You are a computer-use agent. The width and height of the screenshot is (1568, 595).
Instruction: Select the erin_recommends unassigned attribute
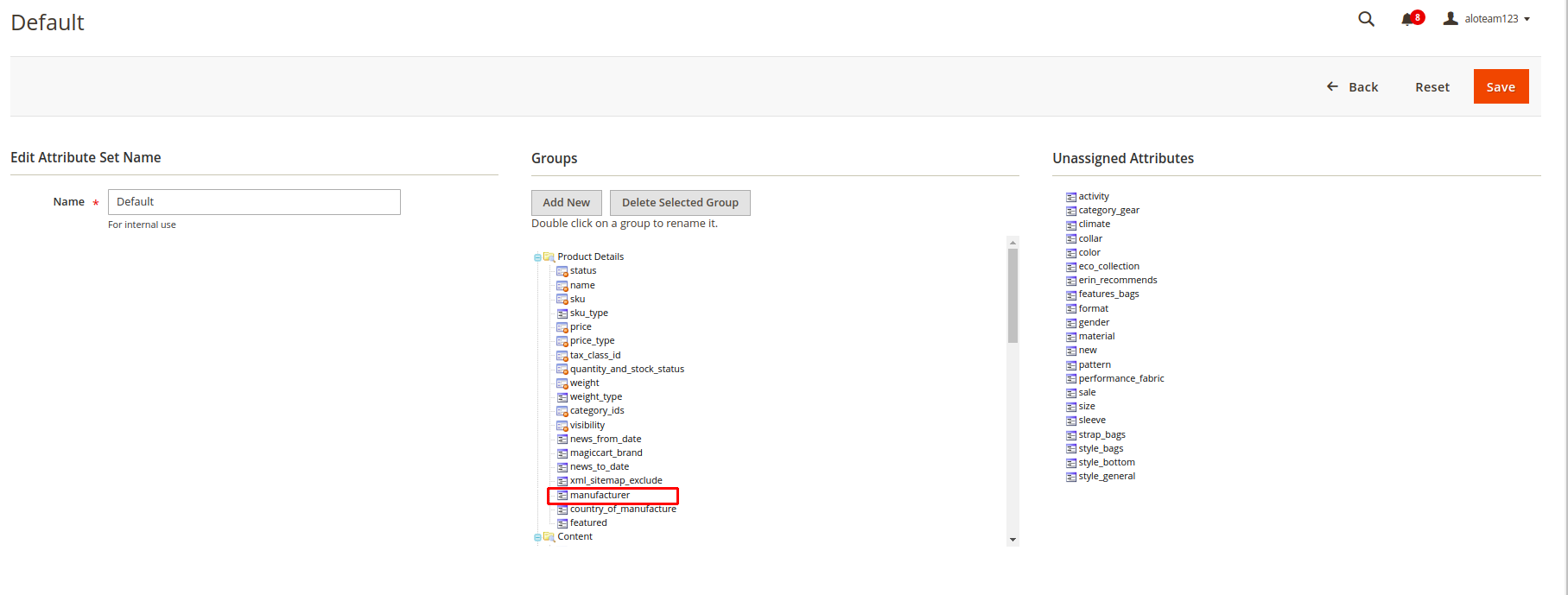pos(1117,281)
